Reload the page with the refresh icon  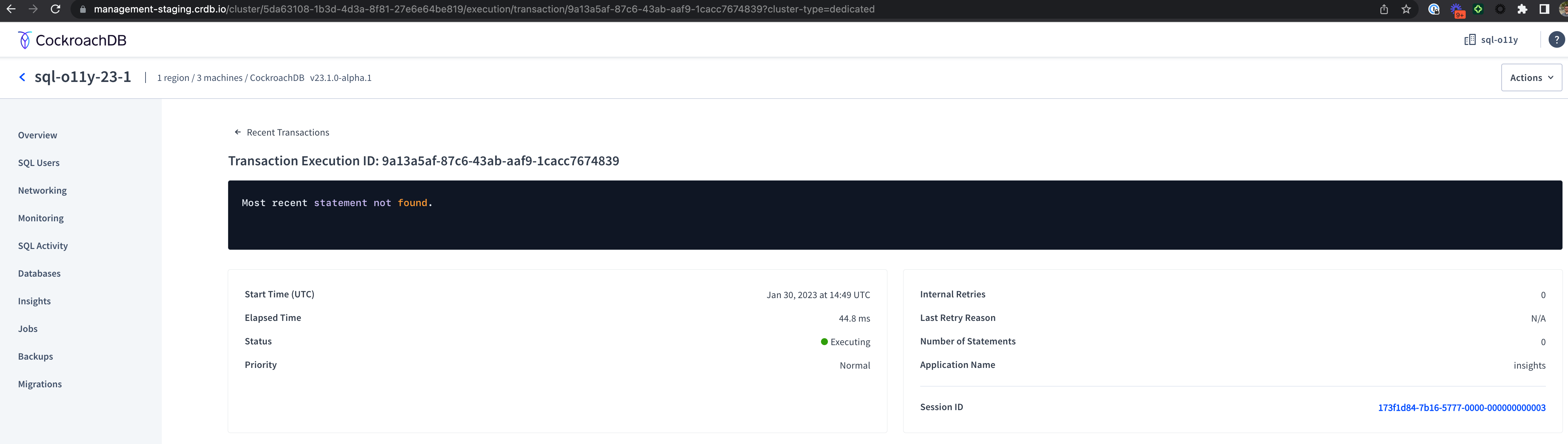[x=55, y=9]
